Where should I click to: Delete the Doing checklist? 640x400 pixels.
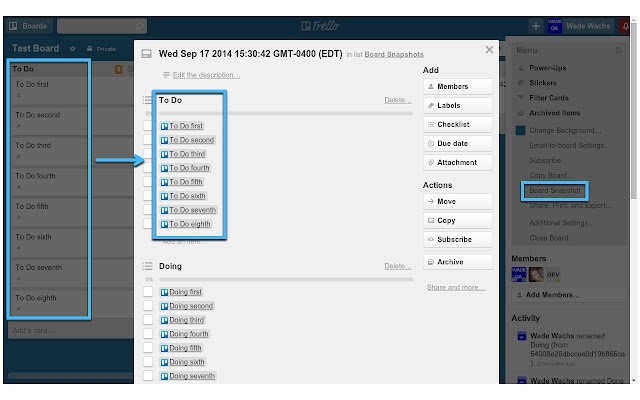[397, 266]
